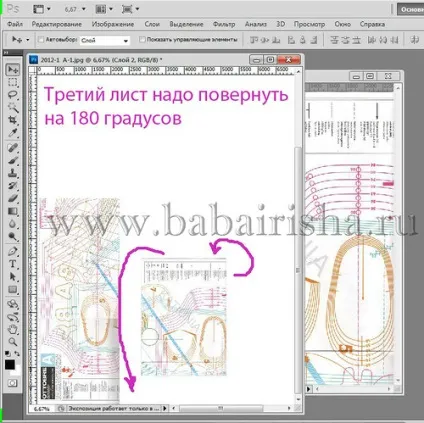Select the Lasso tool
This screenshot has width=424, height=423.
tap(13, 95)
